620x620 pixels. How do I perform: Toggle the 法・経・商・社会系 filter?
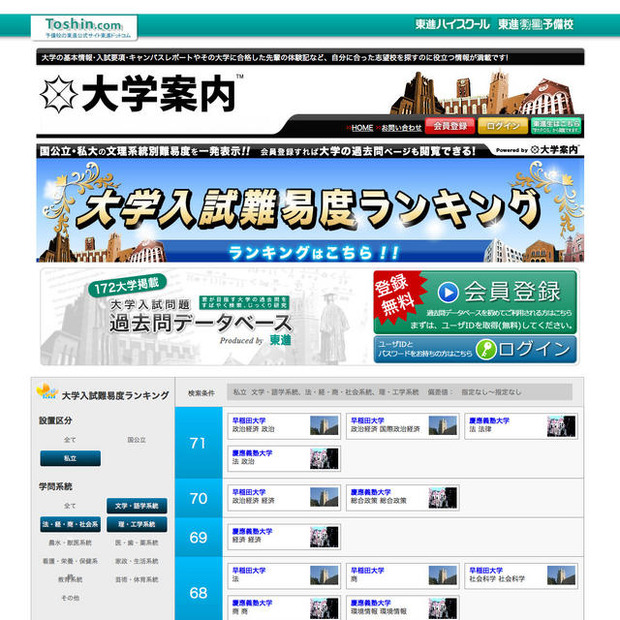[x=70, y=524]
